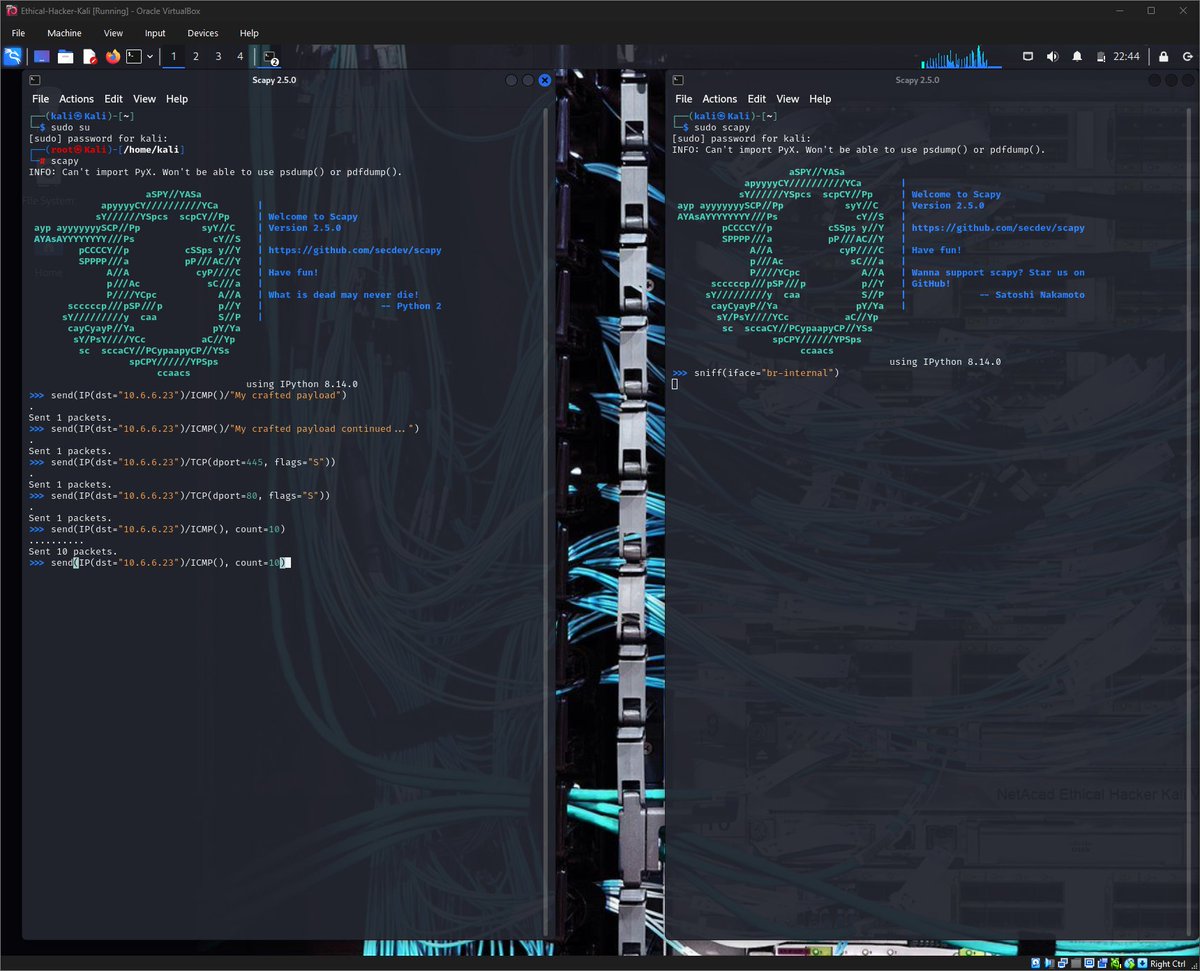
Task: Open the power manager battery icon
Action: click(1102, 57)
